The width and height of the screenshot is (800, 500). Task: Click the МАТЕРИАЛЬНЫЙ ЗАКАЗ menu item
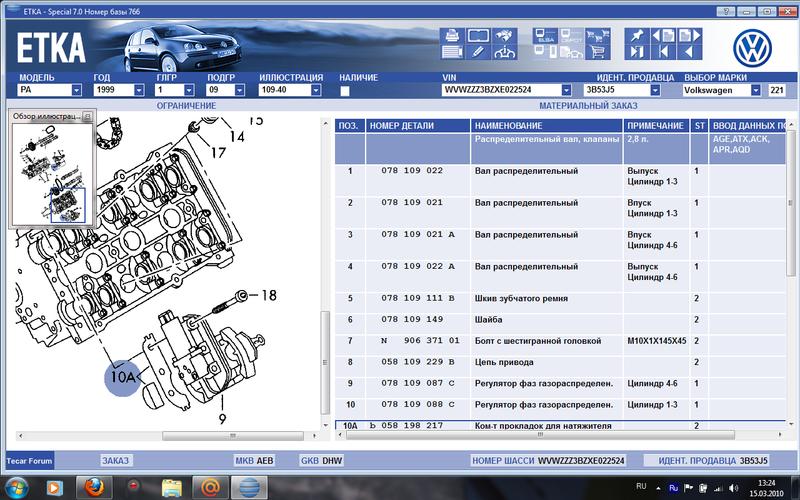click(588, 106)
